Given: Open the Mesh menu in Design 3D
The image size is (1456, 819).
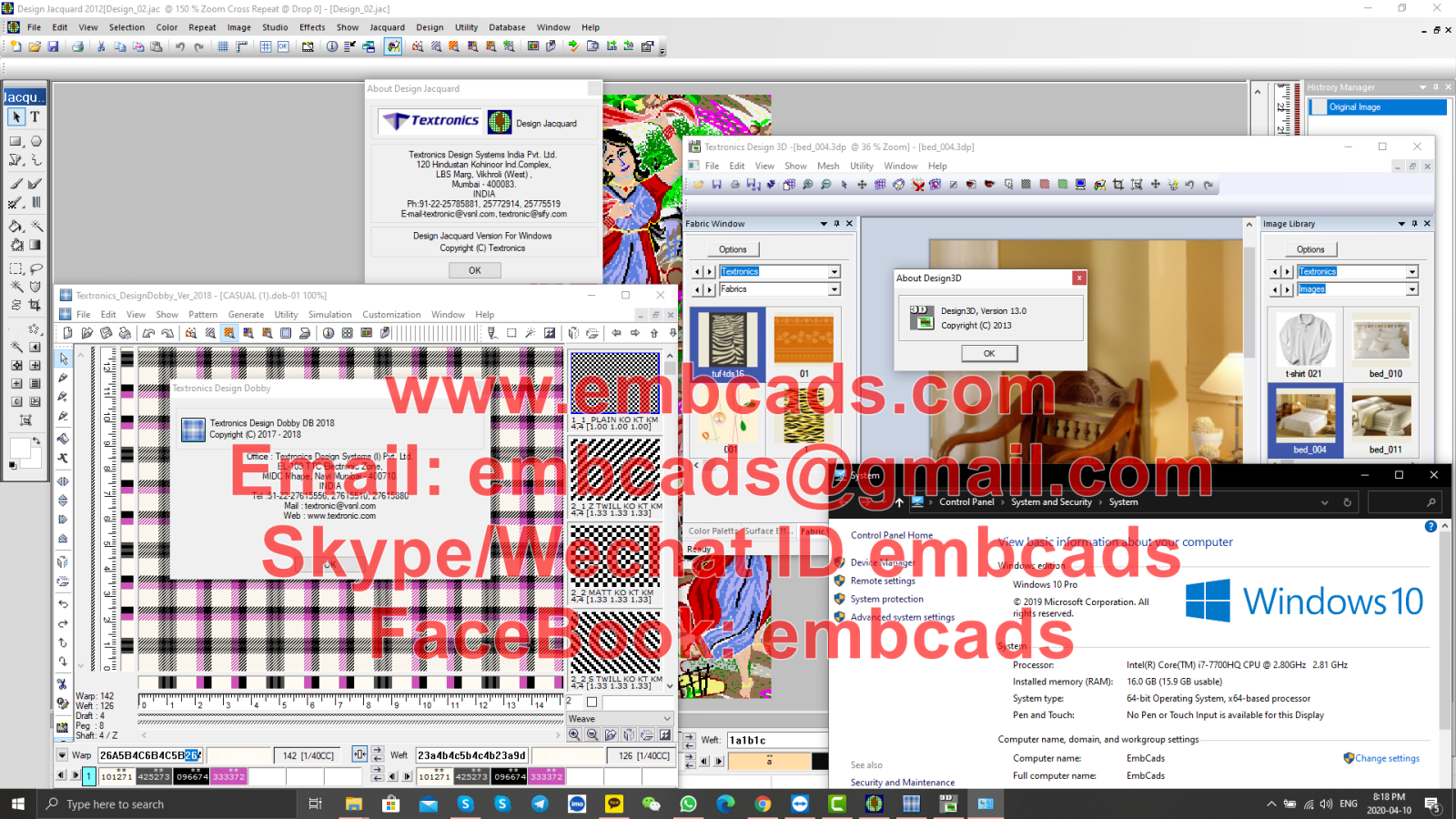Looking at the screenshot, I should (828, 166).
